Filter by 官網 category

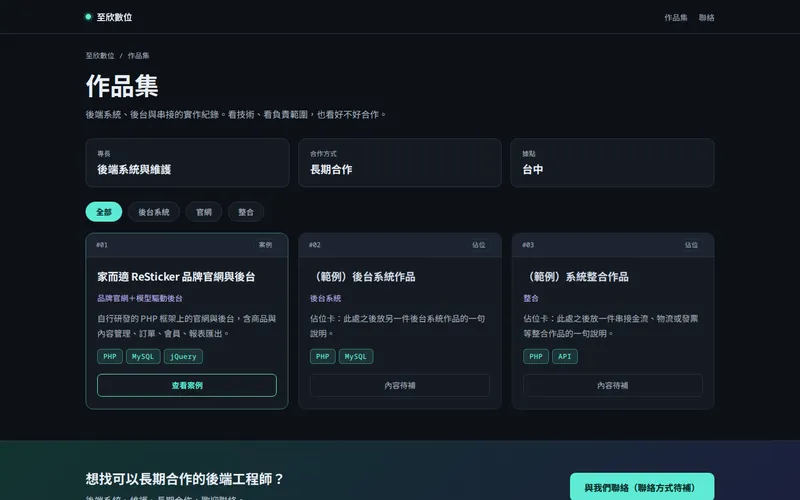click(204, 212)
